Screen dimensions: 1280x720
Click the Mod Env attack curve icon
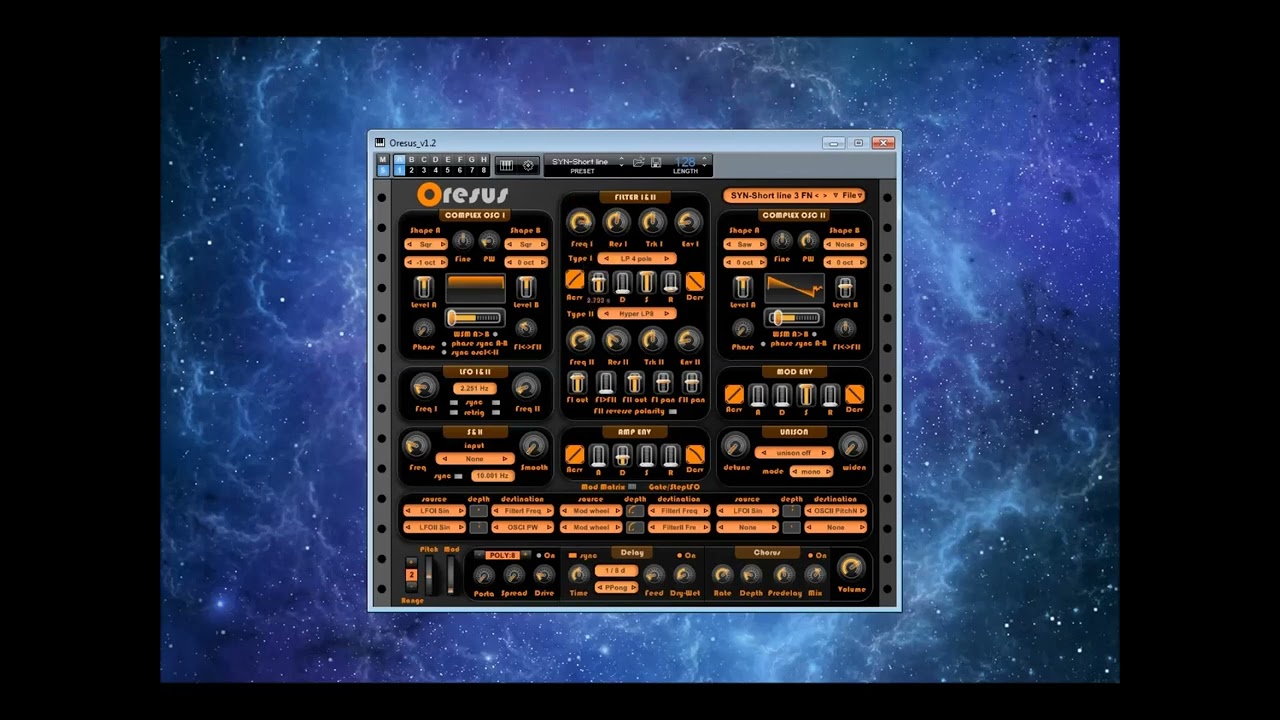[734, 394]
